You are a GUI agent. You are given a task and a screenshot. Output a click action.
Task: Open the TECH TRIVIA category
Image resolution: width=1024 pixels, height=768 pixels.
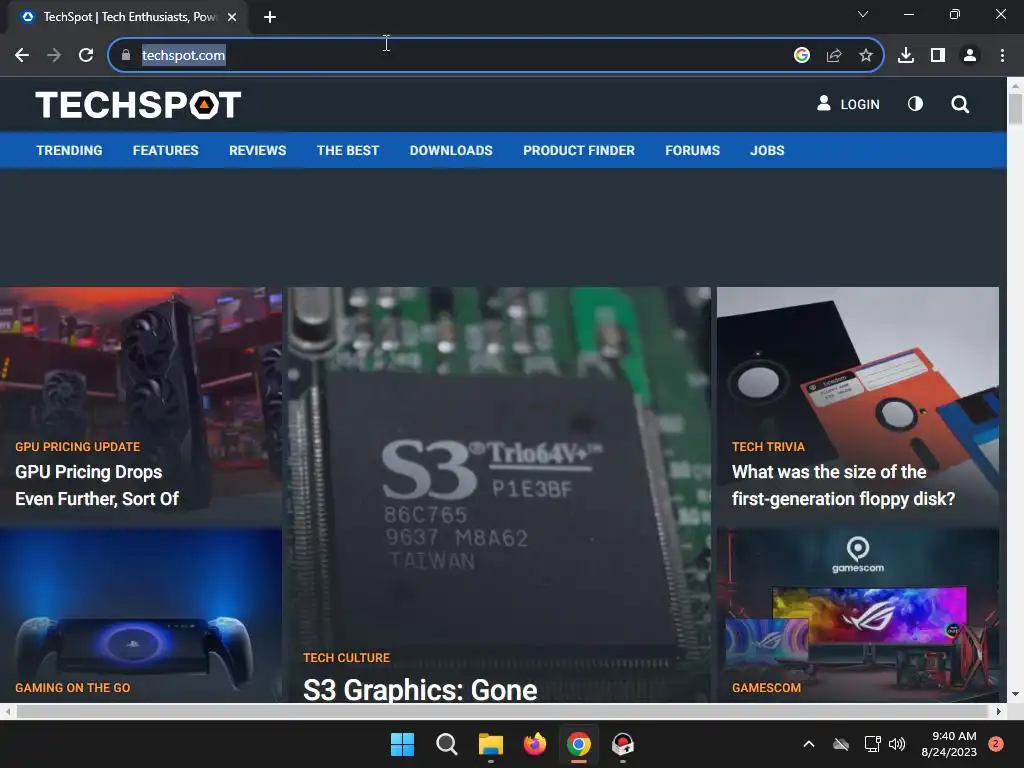pyautogui.click(x=768, y=447)
